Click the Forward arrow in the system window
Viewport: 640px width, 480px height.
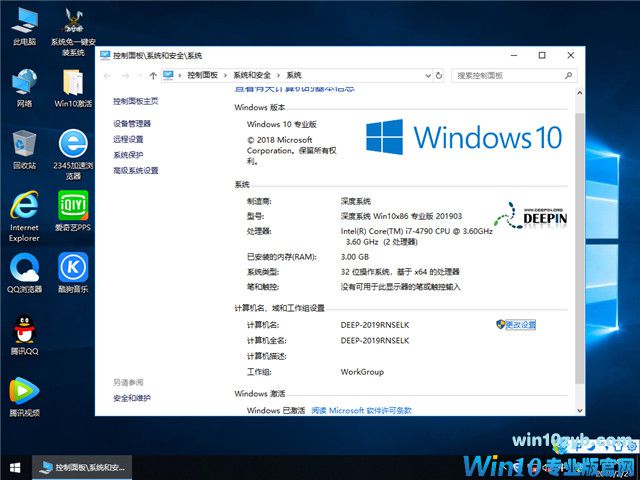pyautogui.click(x=126, y=76)
